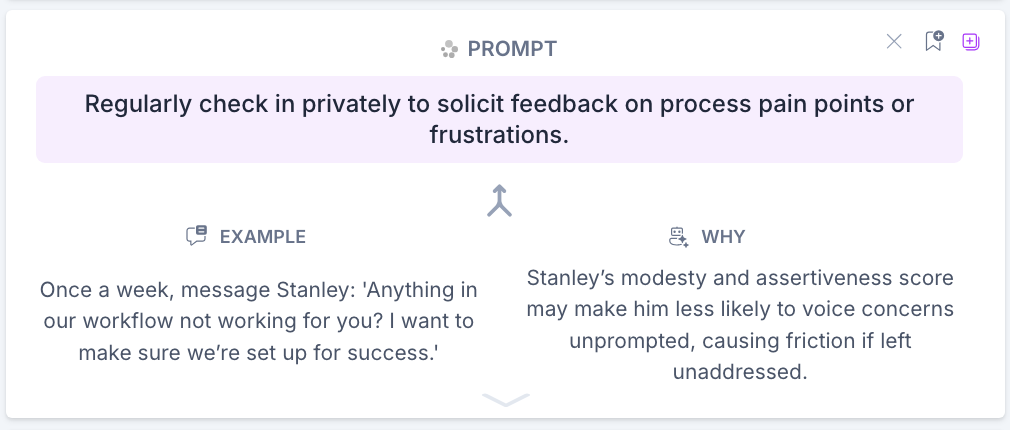Select the WHY section heading

point(723,237)
